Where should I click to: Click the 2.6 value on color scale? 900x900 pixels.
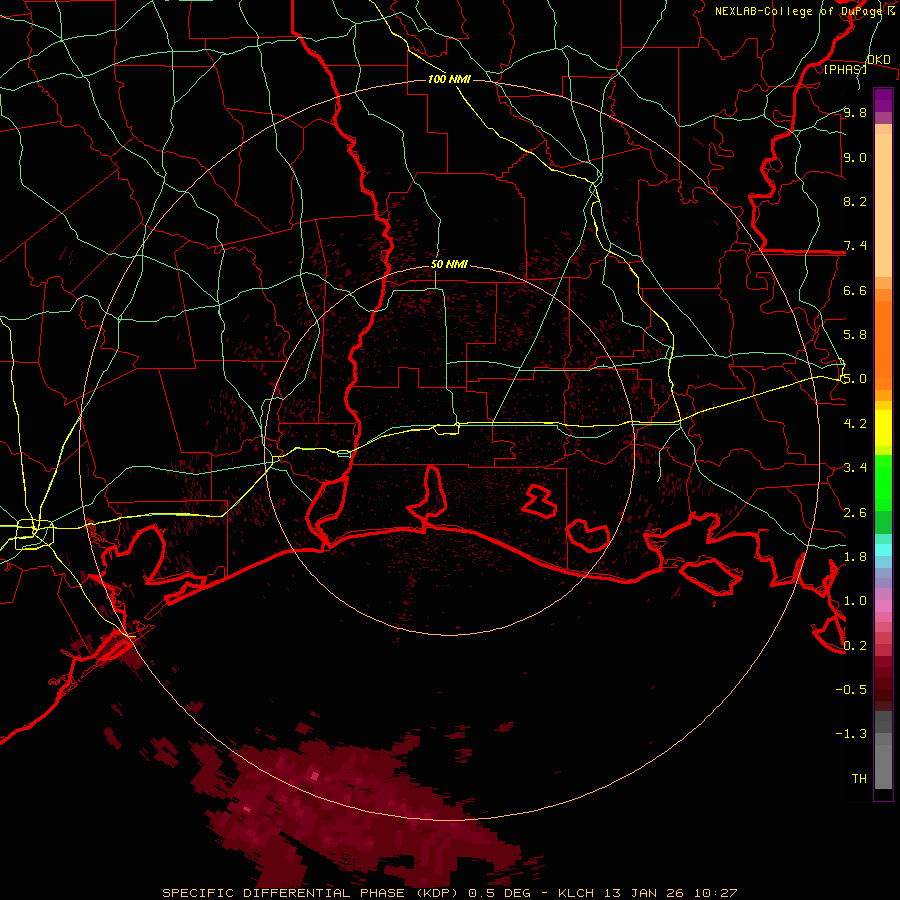855,513
